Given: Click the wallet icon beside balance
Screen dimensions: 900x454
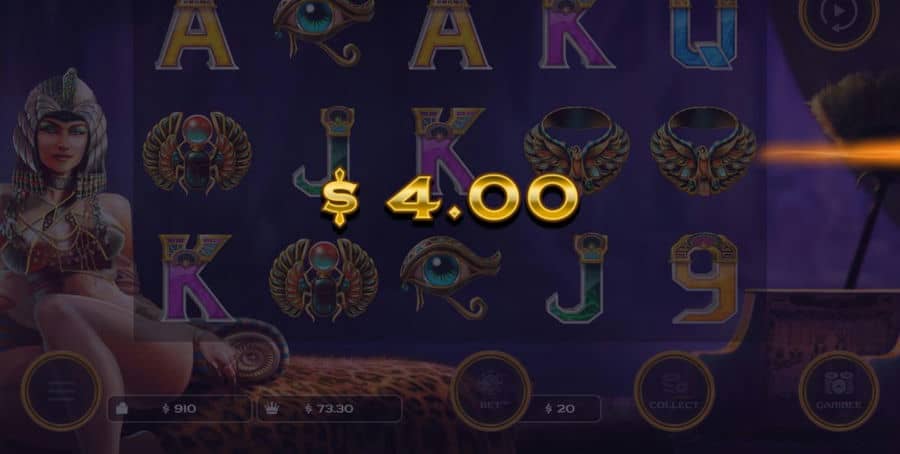Looking at the screenshot, I should tap(122, 409).
